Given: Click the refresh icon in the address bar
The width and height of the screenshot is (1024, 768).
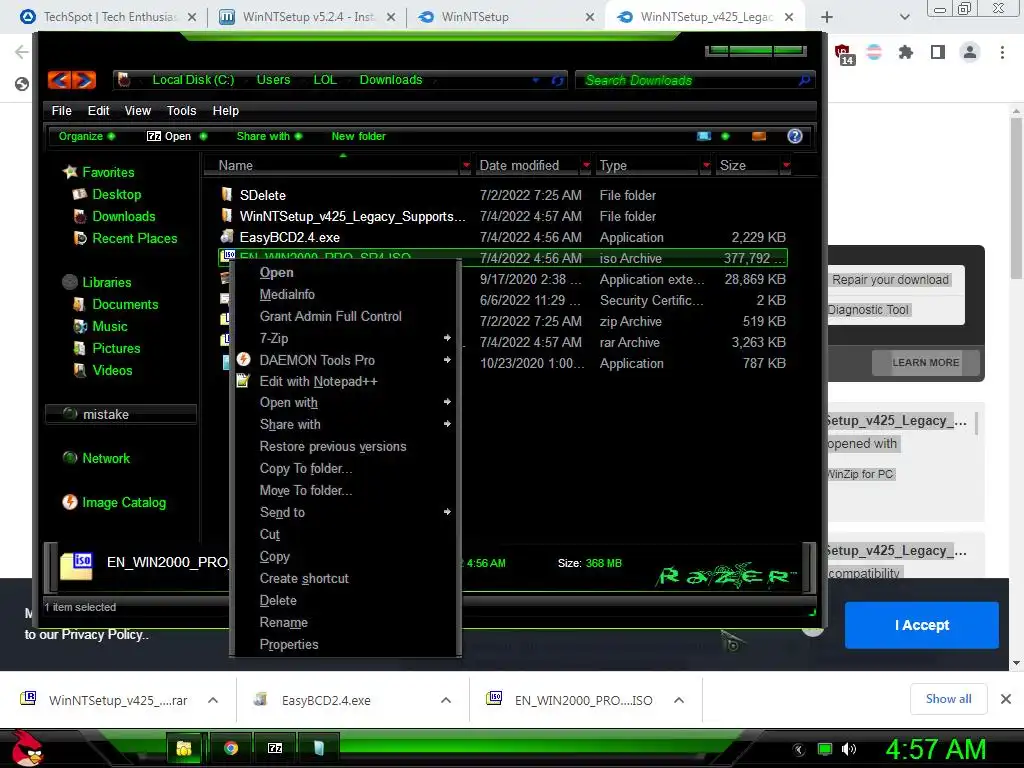Looking at the screenshot, I should click(557, 80).
